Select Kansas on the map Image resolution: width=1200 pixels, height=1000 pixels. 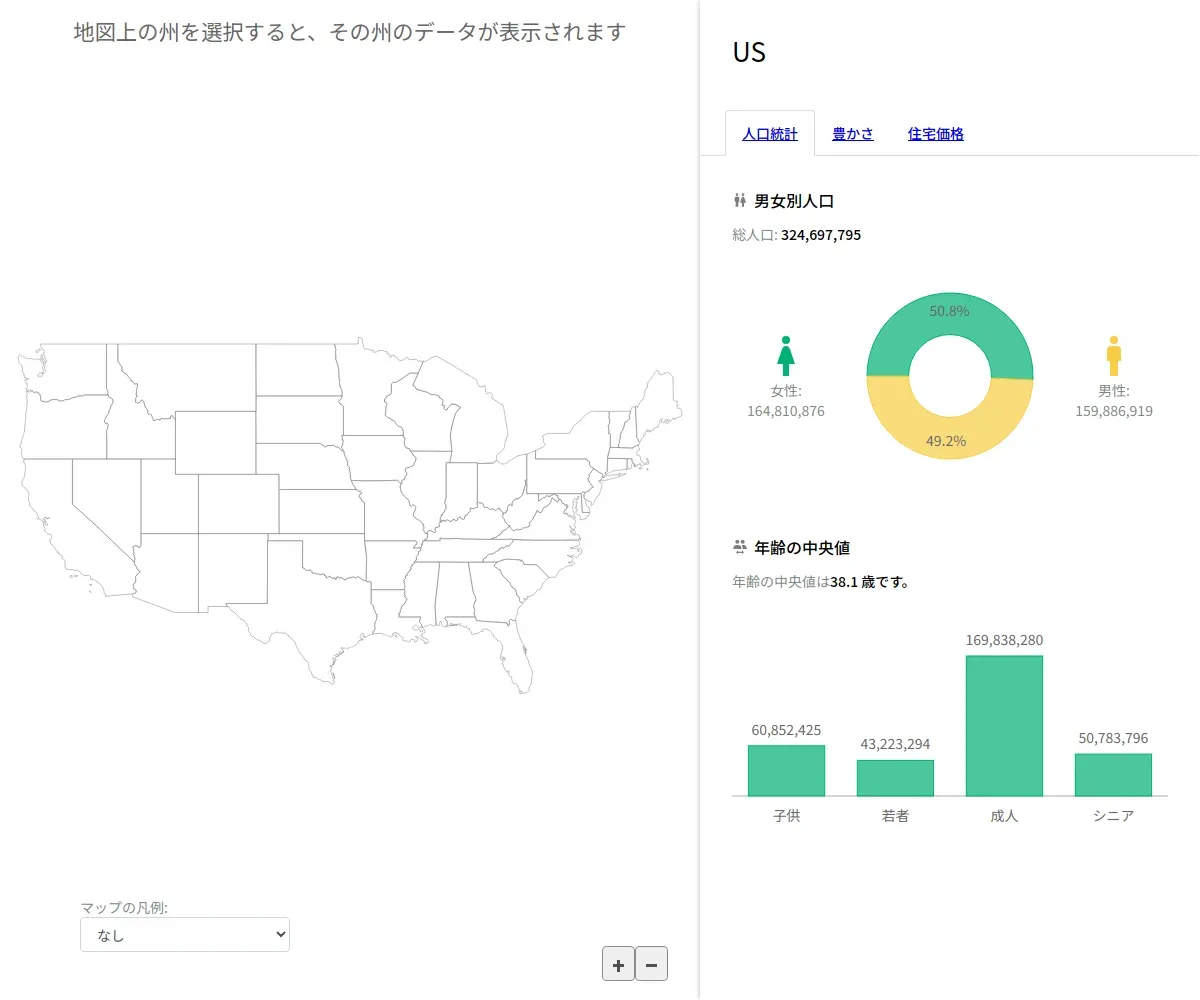coord(320,511)
